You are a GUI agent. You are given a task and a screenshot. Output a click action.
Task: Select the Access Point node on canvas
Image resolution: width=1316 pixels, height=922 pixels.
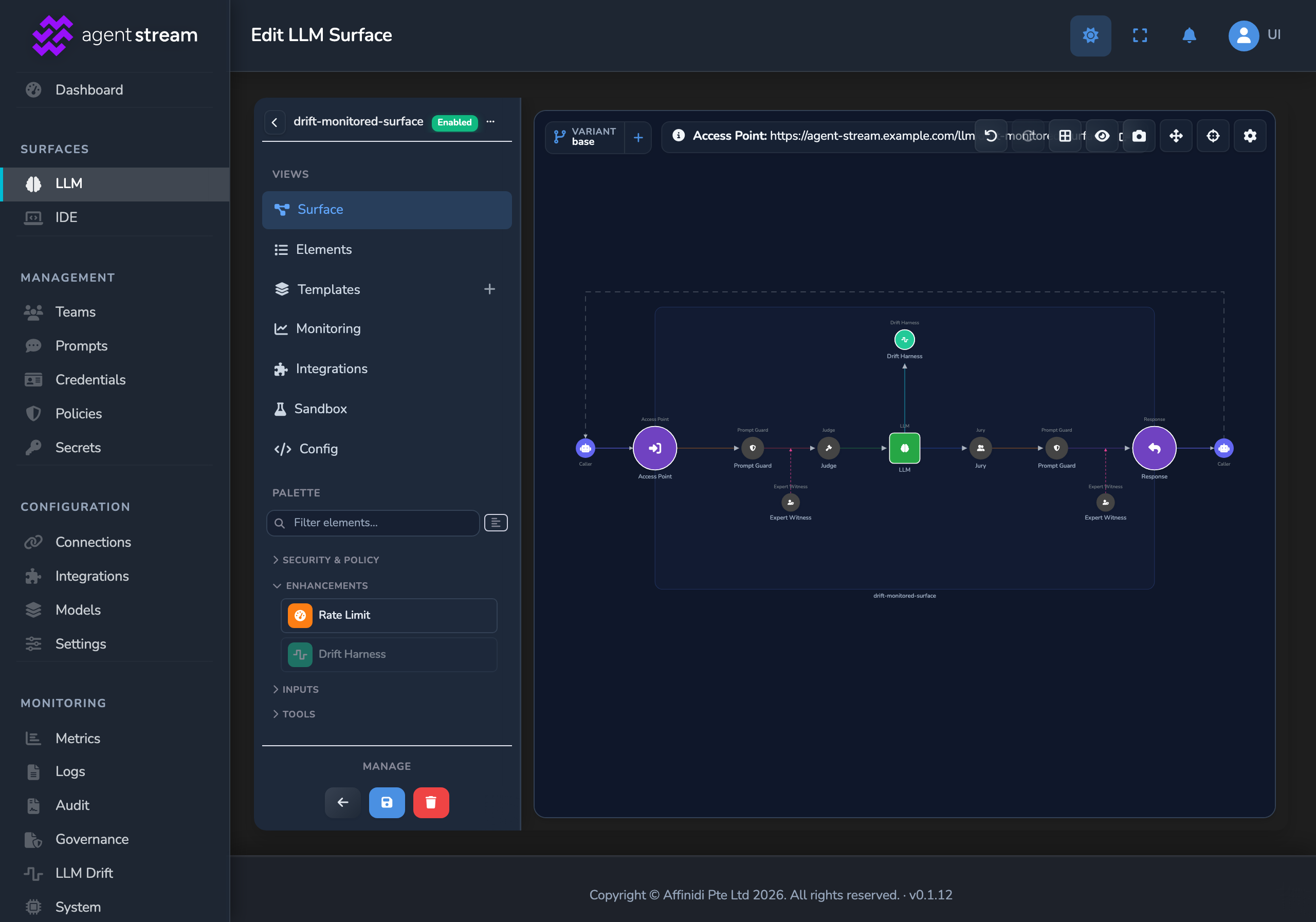pos(654,448)
